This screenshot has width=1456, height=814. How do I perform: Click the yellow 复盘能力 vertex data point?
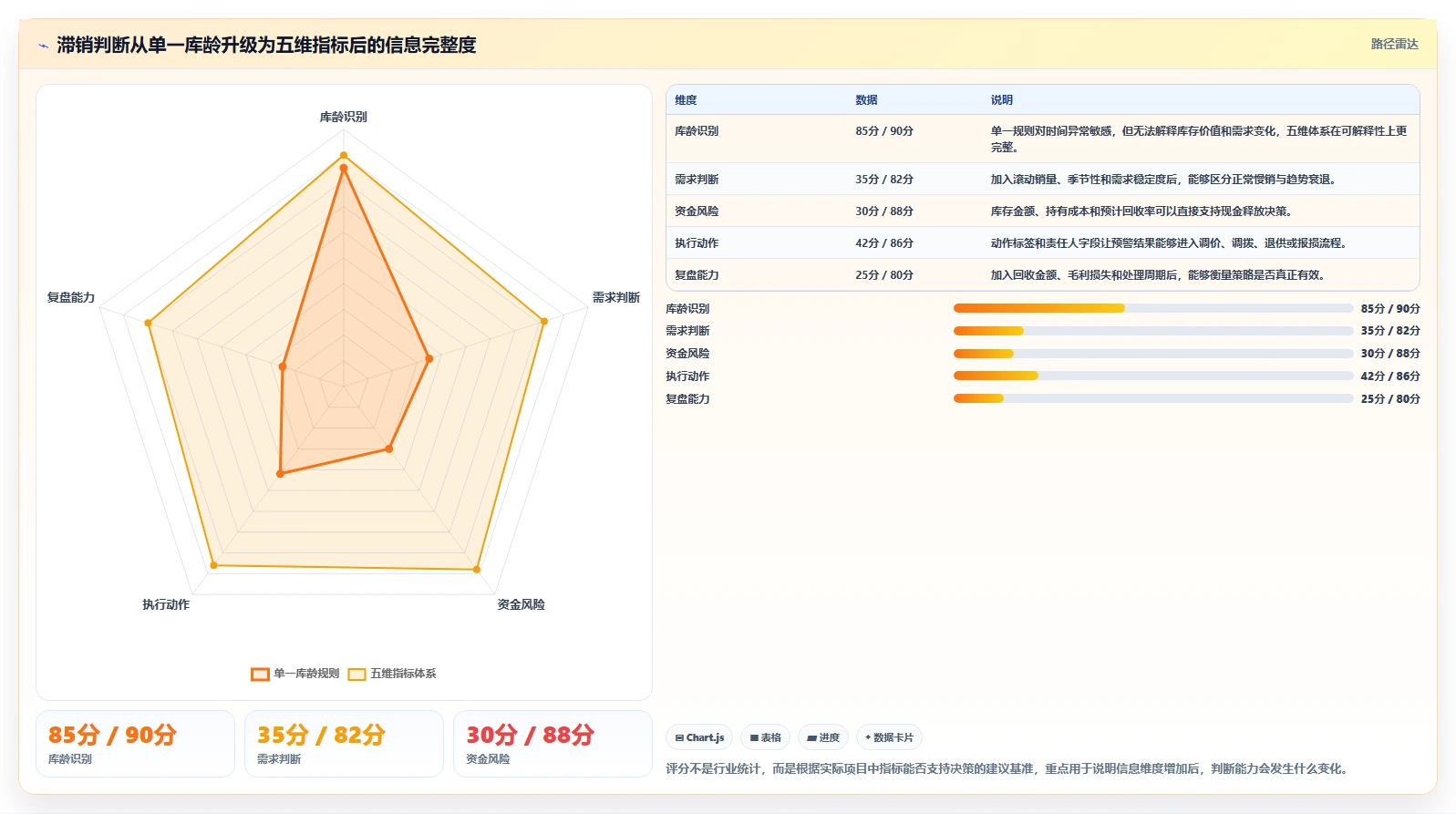(x=149, y=323)
